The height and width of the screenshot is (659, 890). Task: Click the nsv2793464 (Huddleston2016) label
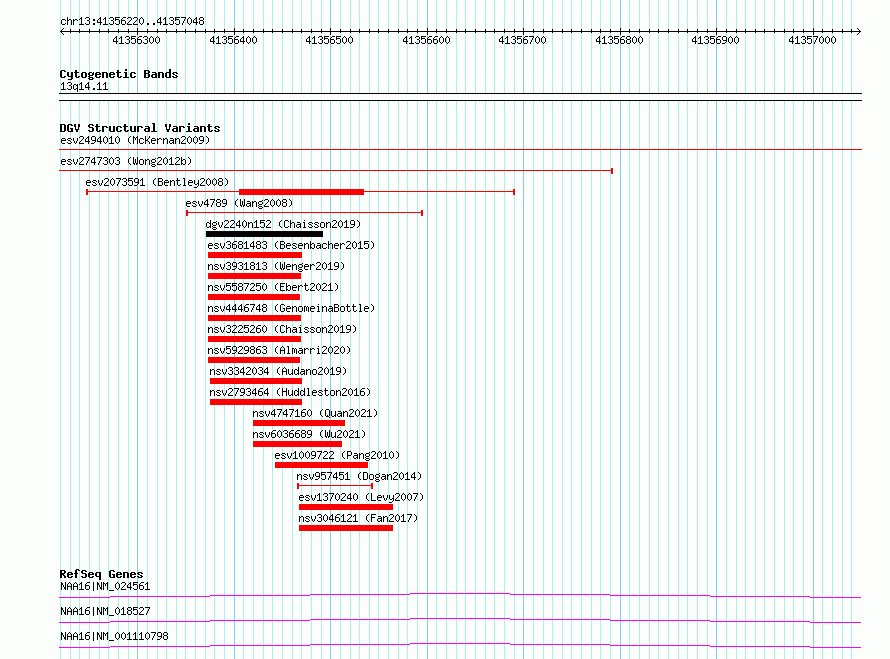tap(290, 392)
